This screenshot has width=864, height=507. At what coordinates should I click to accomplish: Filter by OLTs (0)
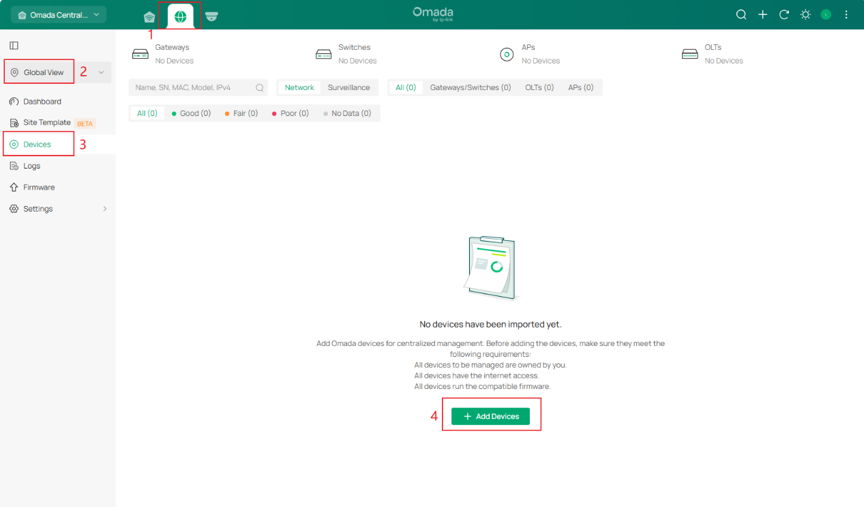tap(539, 88)
